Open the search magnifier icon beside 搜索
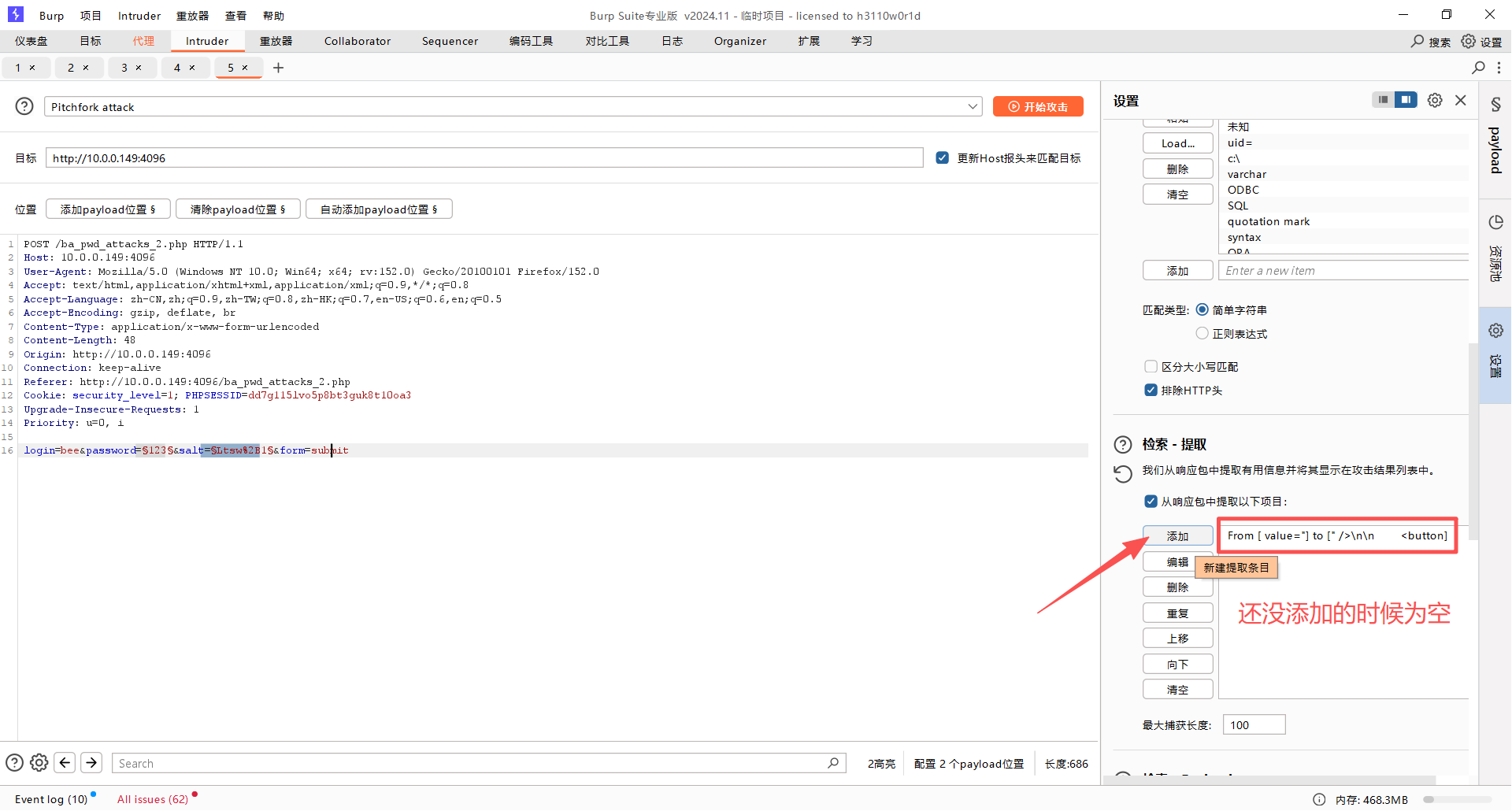This screenshot has height=811, width=1512. tap(1417, 41)
